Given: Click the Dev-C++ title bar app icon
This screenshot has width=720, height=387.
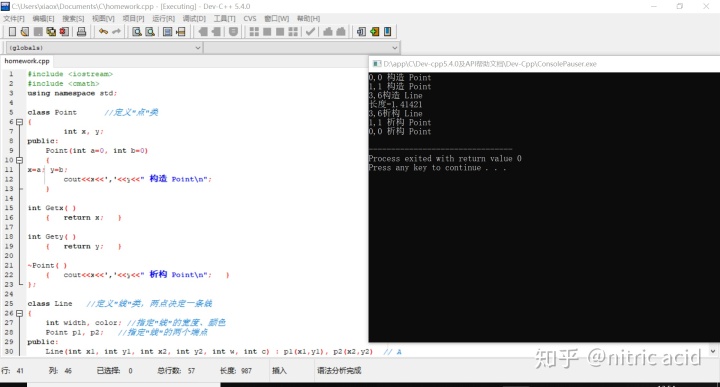Looking at the screenshot, I should 5,6.
